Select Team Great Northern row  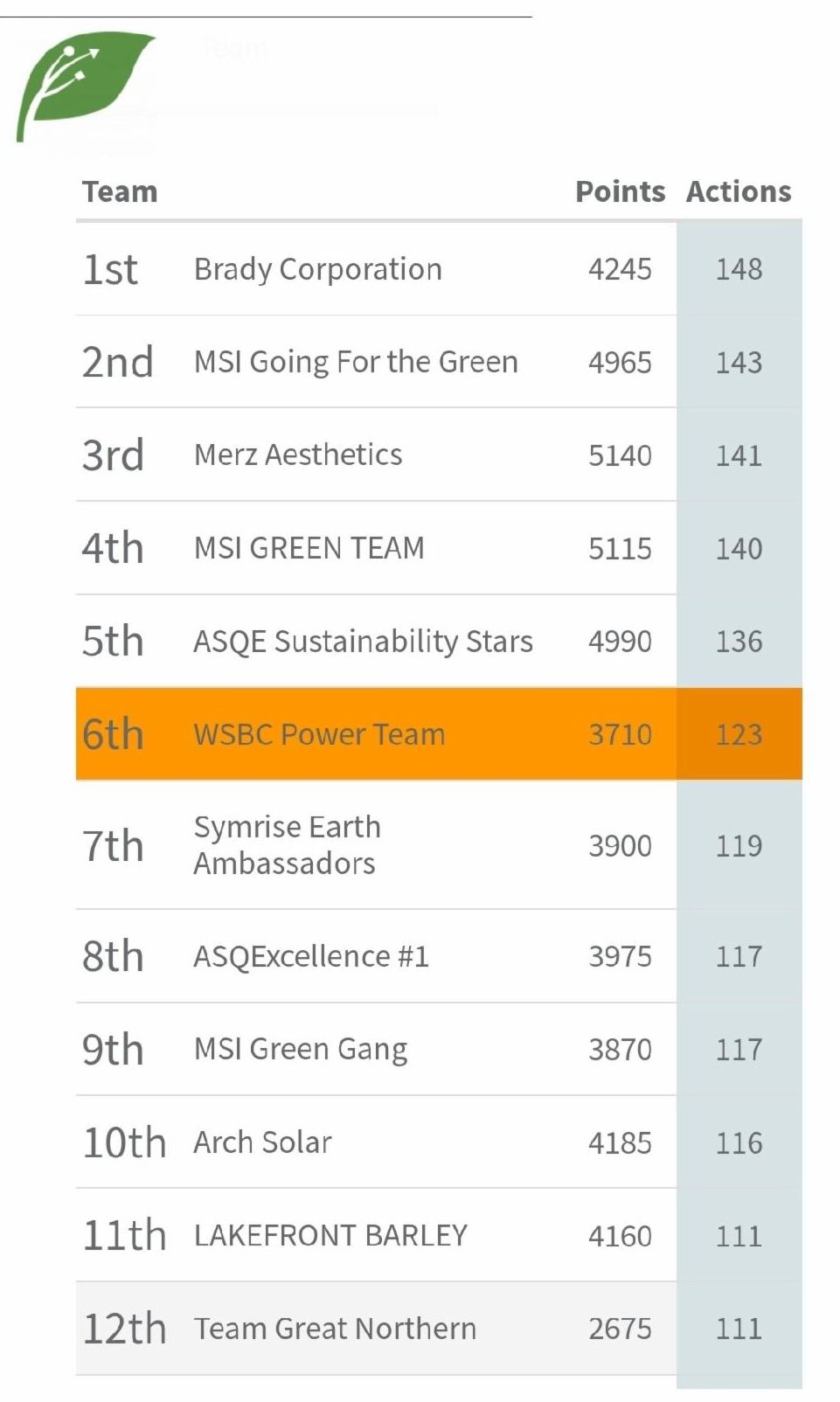click(335, 1329)
